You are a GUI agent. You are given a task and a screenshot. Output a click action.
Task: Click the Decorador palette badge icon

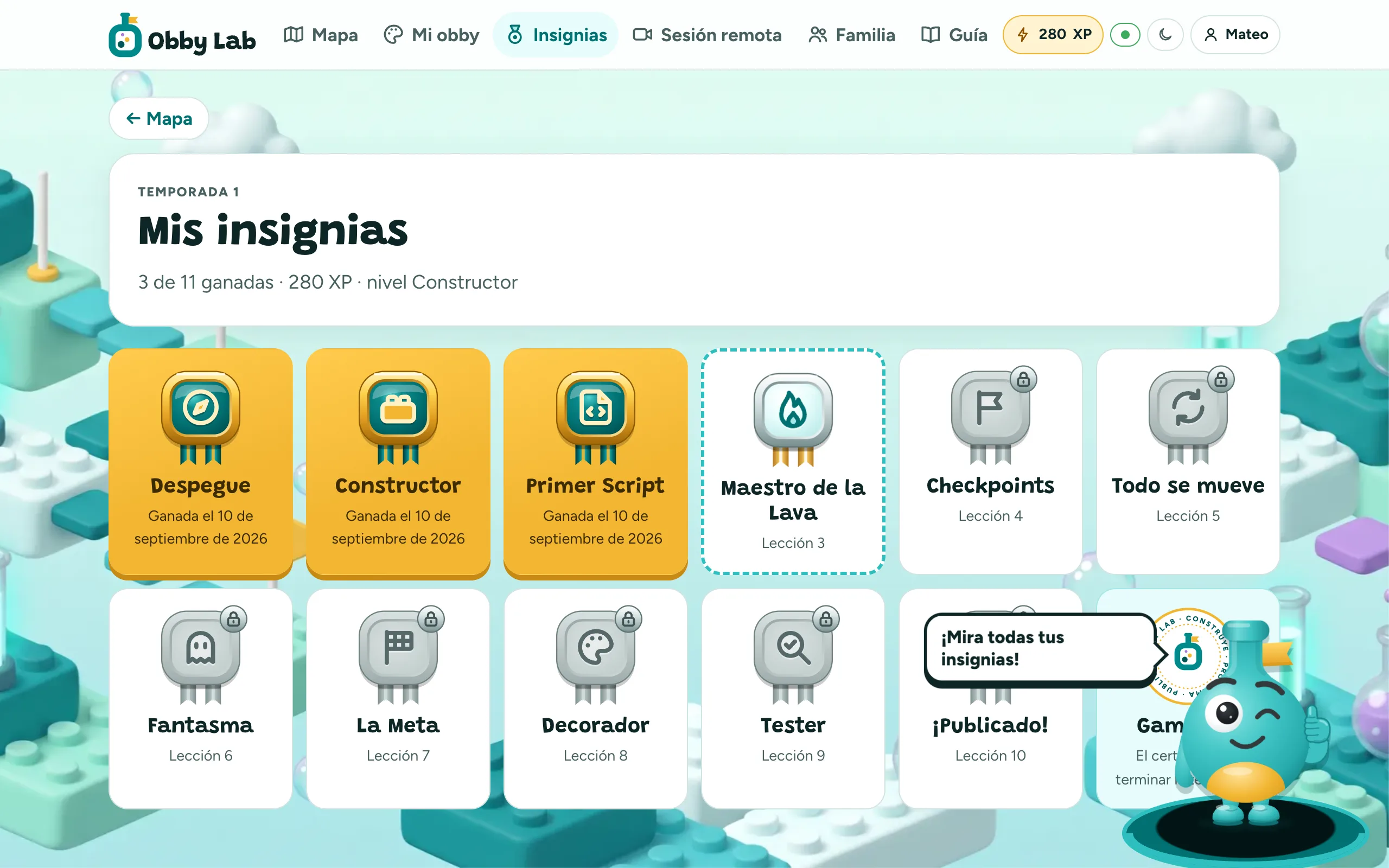(x=596, y=656)
